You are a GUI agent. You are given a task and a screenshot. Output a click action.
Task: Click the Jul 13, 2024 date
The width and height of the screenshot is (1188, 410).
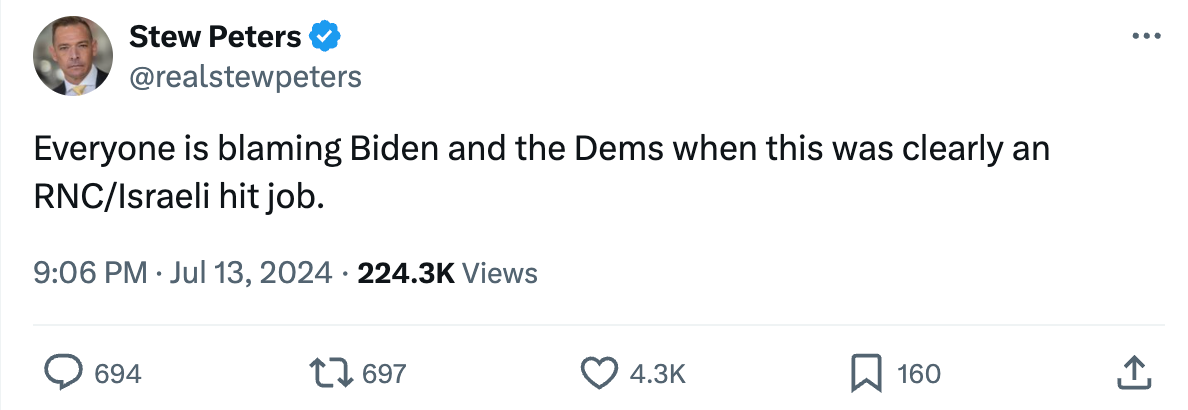point(252,272)
